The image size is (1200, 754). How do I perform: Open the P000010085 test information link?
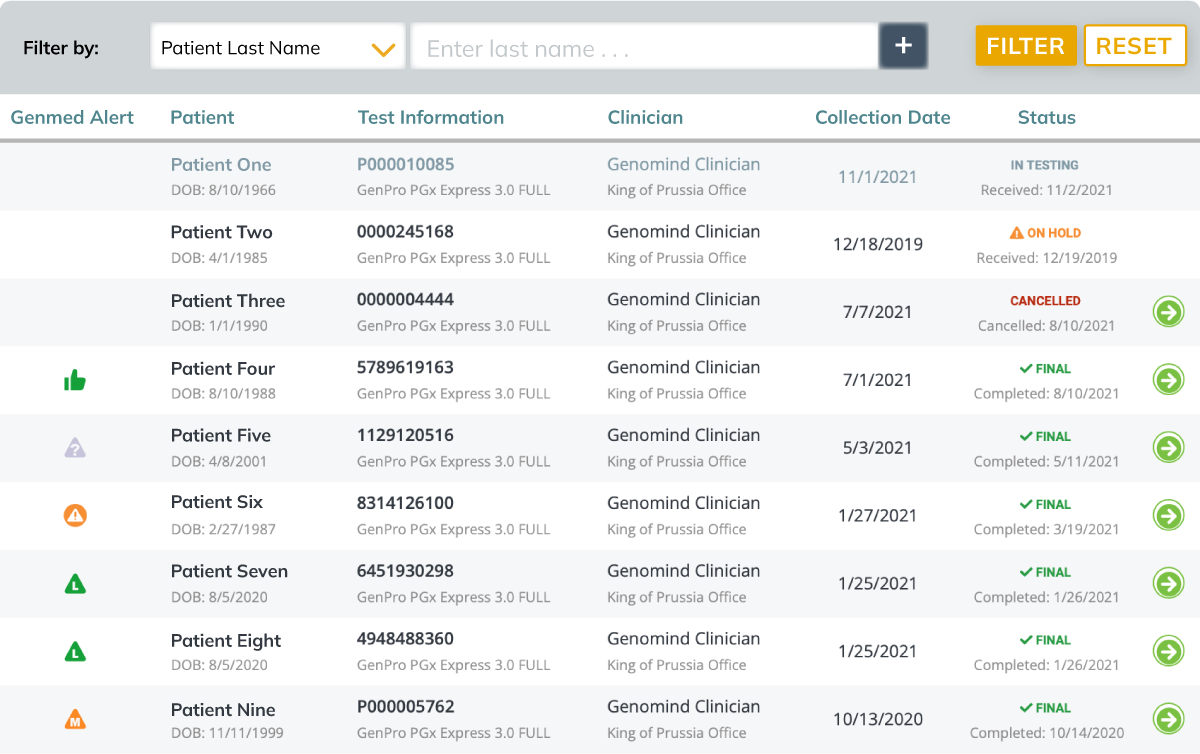coord(404,164)
